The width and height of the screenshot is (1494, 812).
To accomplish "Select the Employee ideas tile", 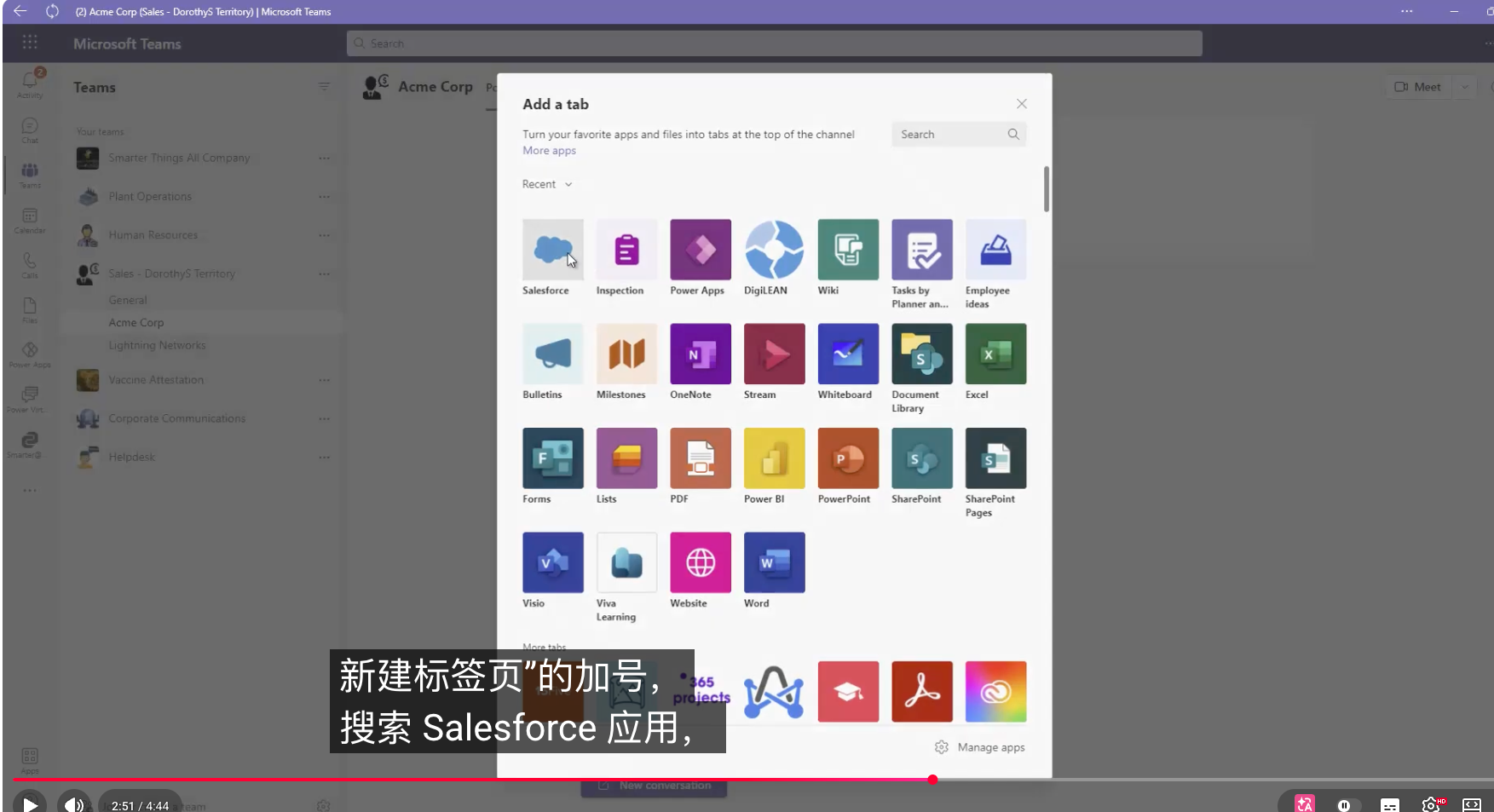I will [x=996, y=250].
